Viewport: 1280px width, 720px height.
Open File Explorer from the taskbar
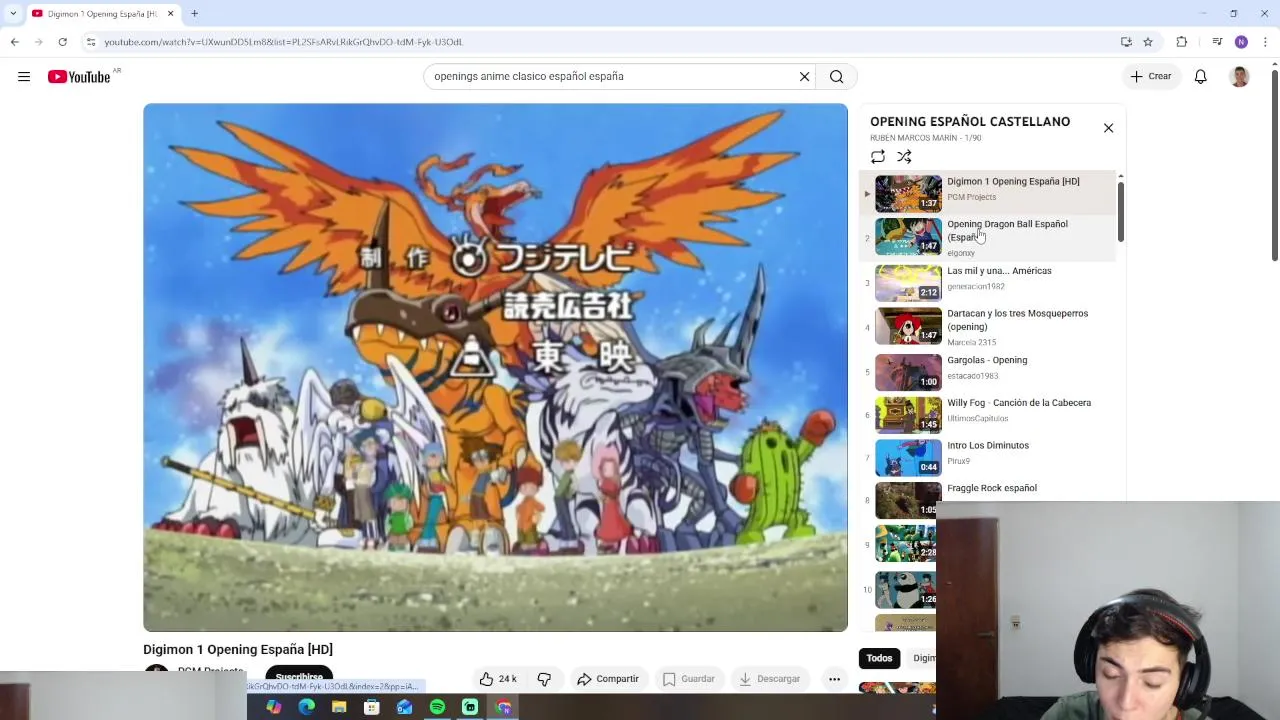(x=339, y=707)
